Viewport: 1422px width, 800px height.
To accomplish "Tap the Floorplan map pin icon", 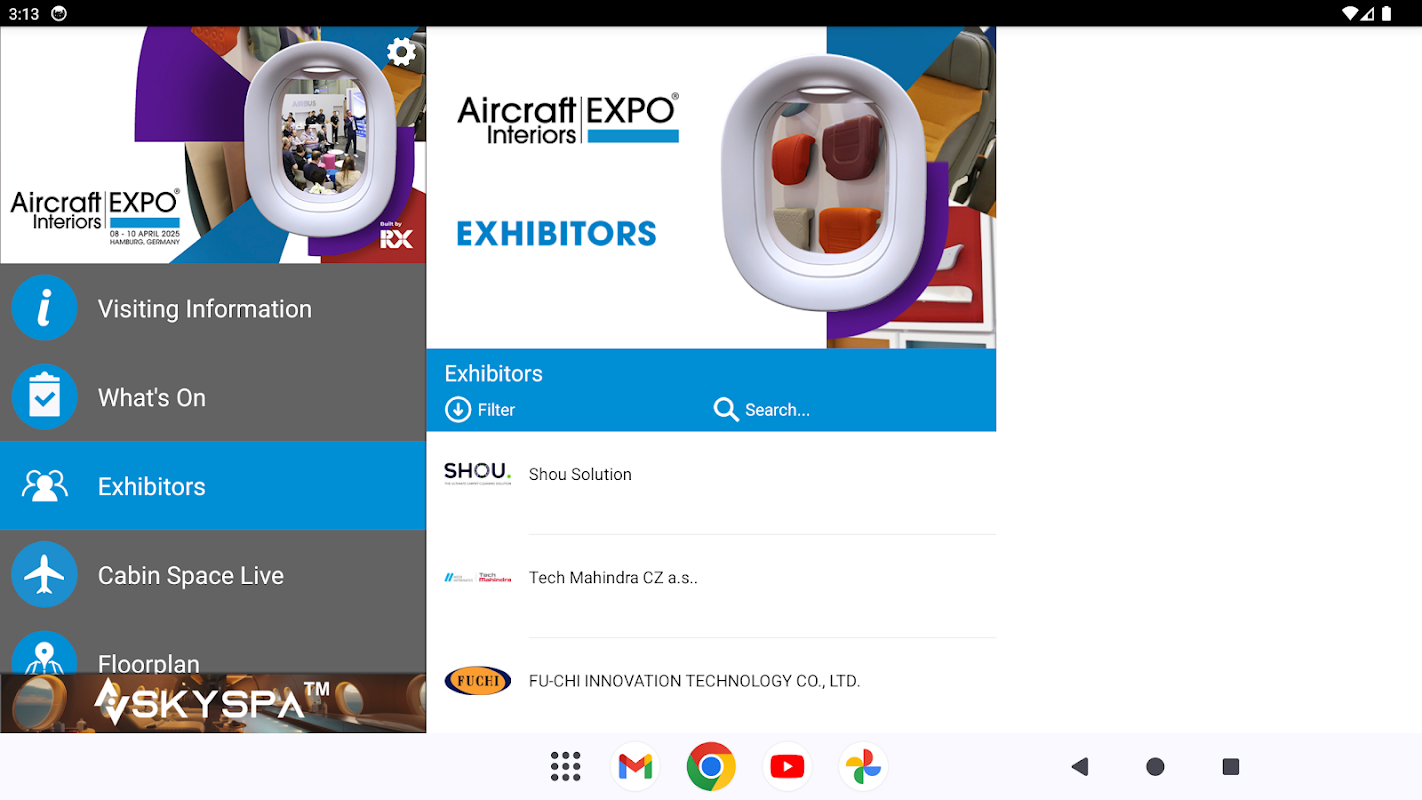I will pyautogui.click(x=44, y=652).
